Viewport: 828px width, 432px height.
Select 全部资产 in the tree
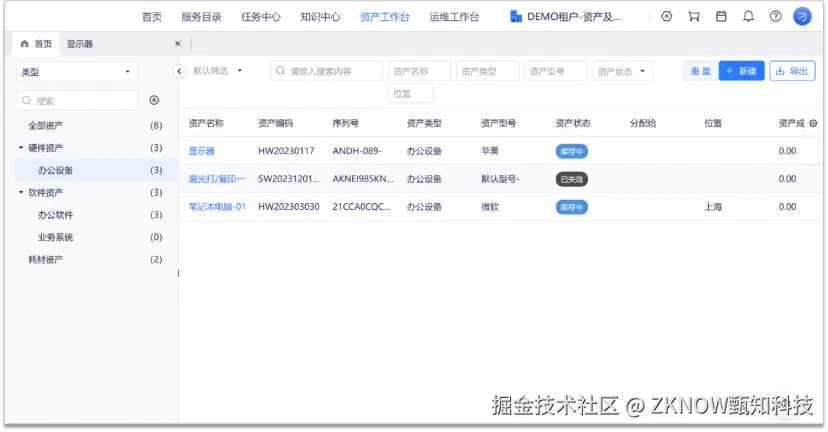click(45, 126)
